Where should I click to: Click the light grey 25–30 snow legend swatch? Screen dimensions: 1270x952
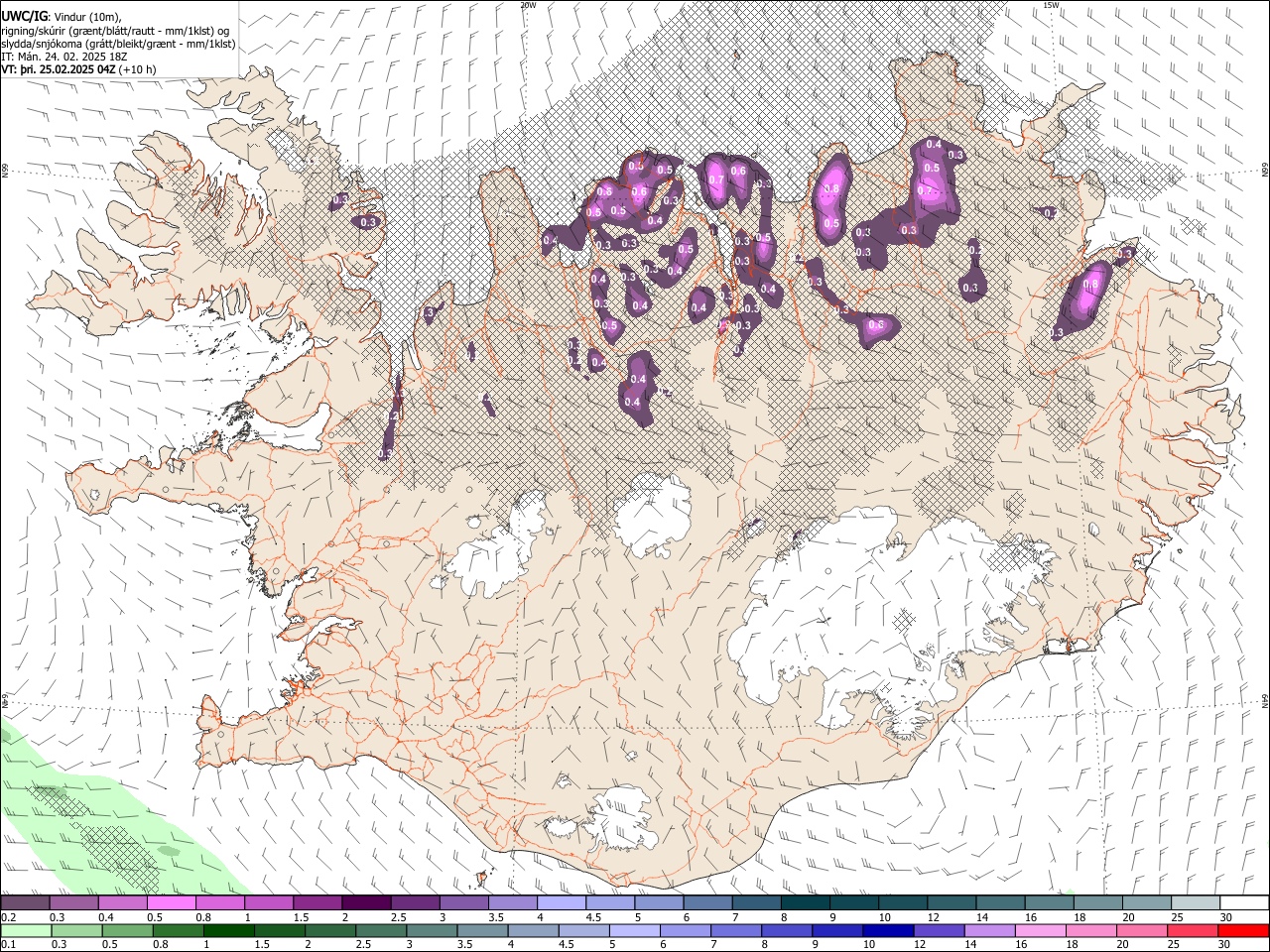coord(1194,903)
